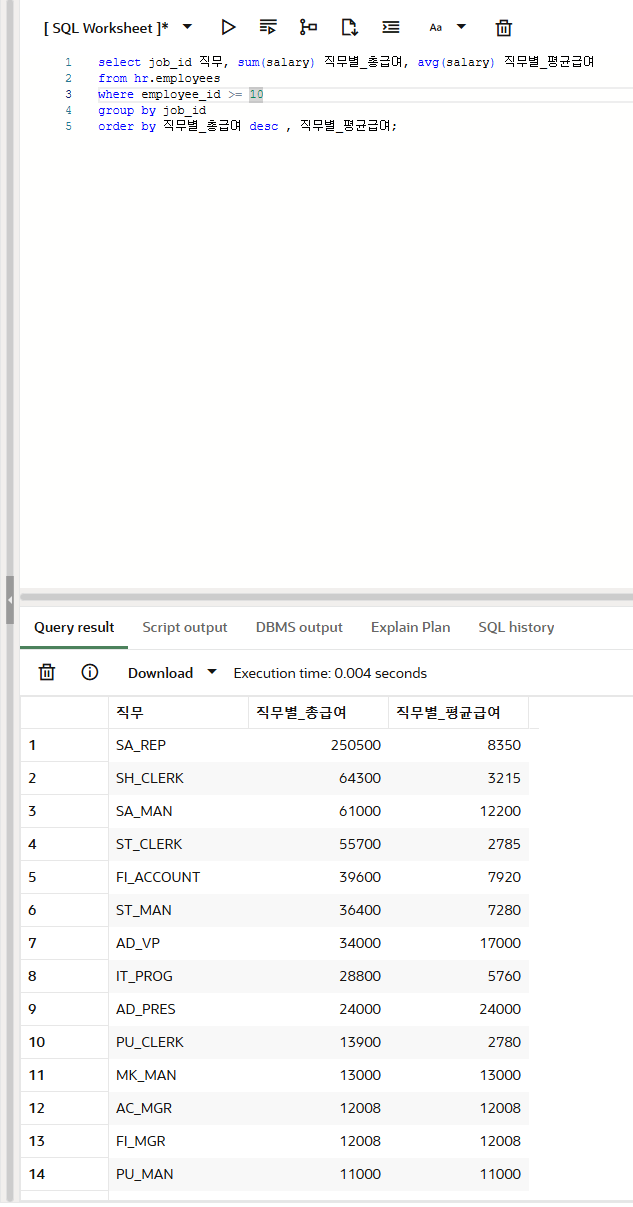Open the Explain Plan tab
The height and width of the screenshot is (1207, 633).
tap(410, 627)
